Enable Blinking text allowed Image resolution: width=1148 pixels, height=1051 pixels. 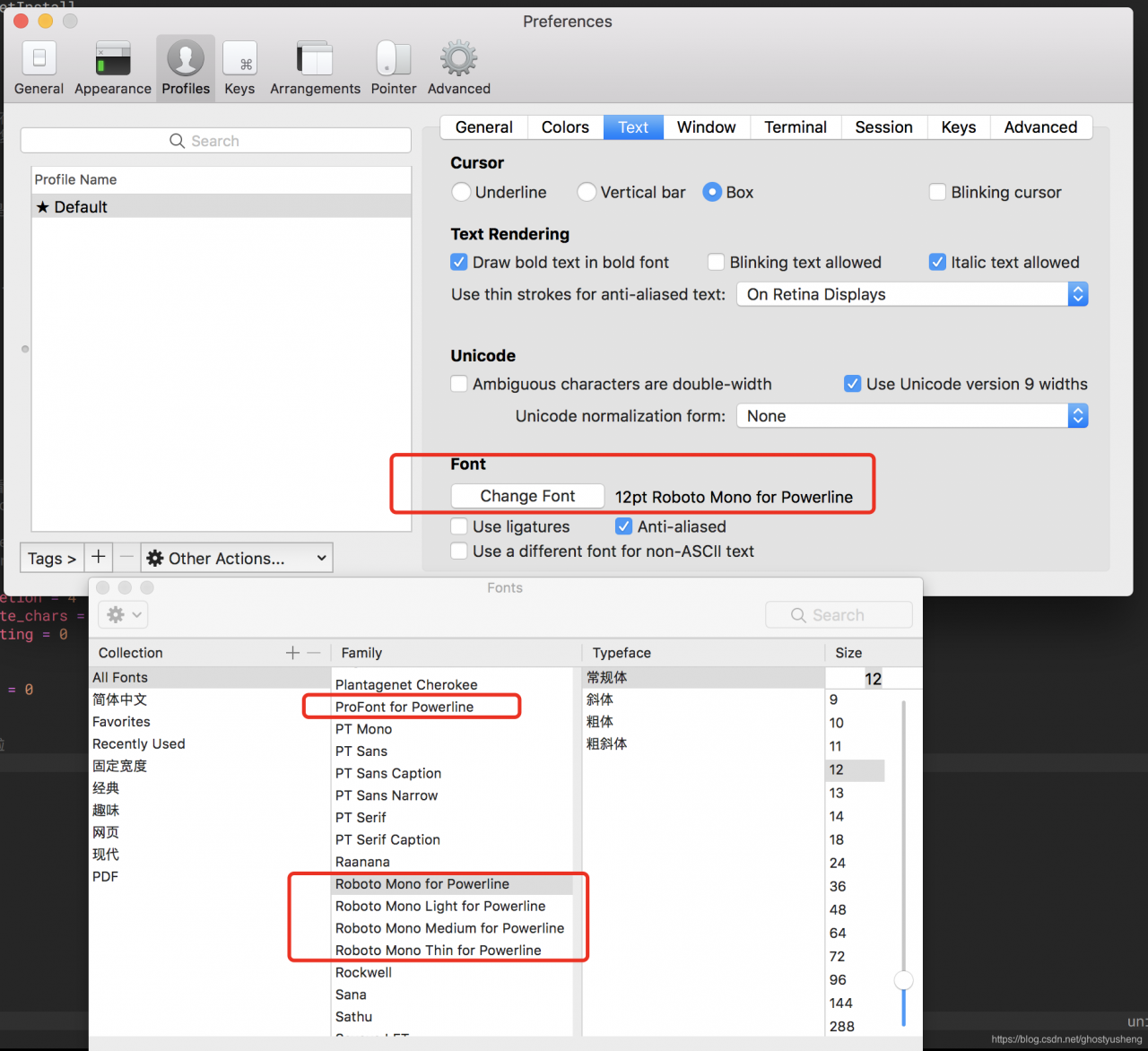coord(716,262)
